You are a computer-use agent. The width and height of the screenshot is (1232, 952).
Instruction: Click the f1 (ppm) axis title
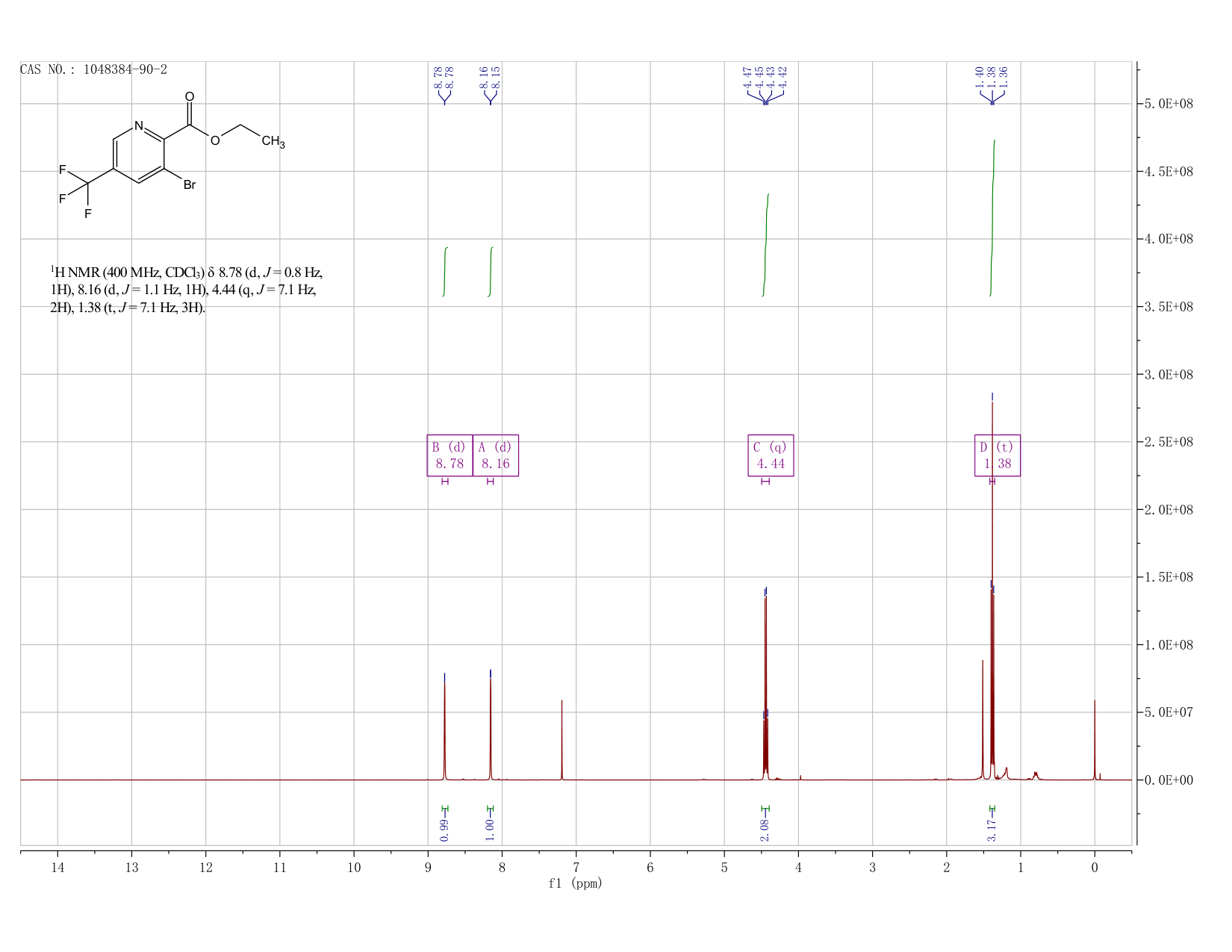tap(575, 883)
